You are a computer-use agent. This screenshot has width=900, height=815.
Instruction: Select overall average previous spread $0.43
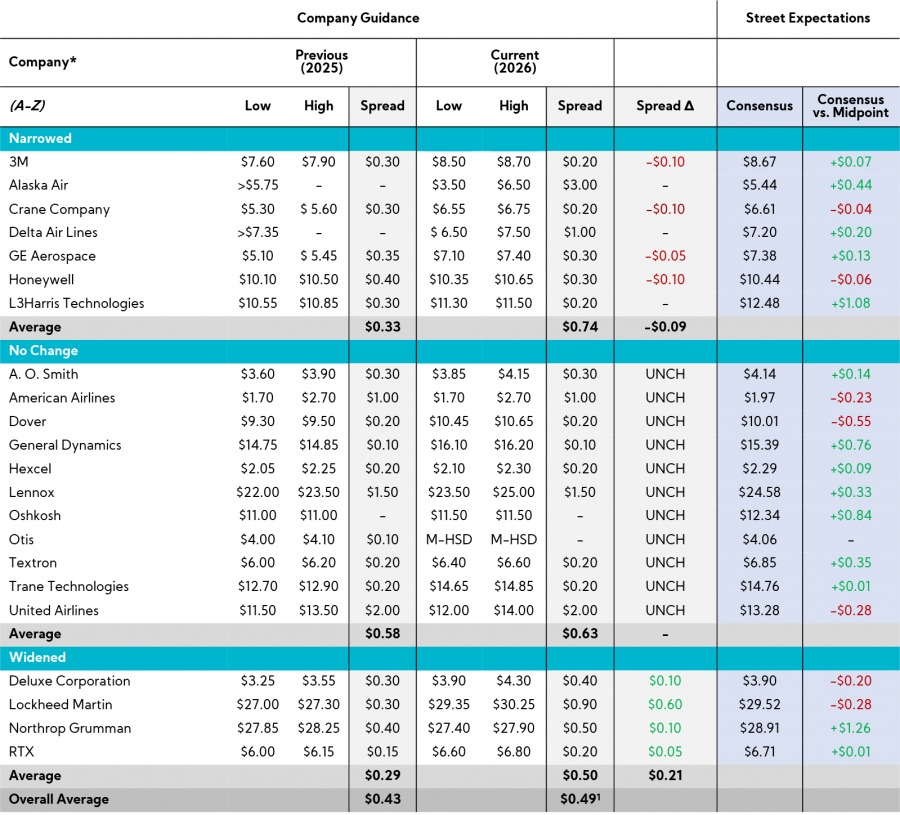point(383,800)
